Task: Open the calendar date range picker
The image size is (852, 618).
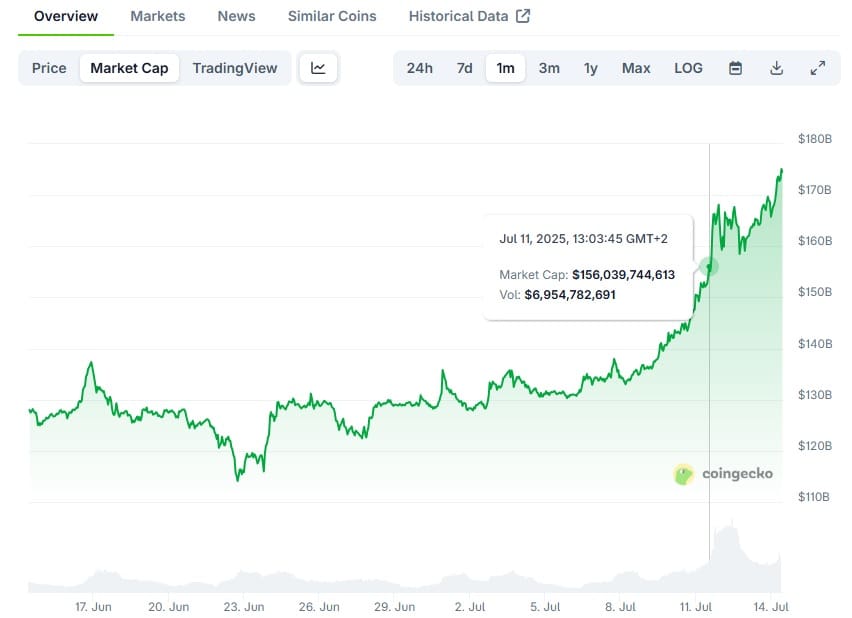Action: click(735, 68)
